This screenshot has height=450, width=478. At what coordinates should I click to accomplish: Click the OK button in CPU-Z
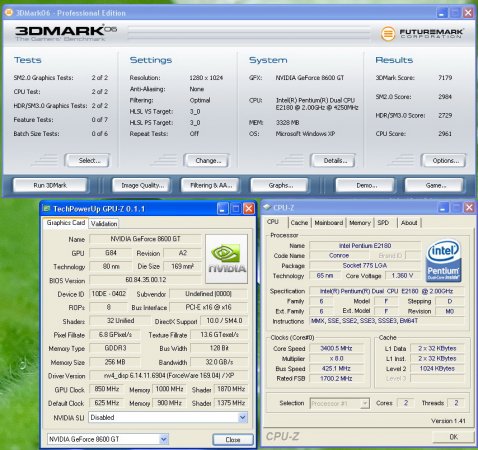coord(453,437)
